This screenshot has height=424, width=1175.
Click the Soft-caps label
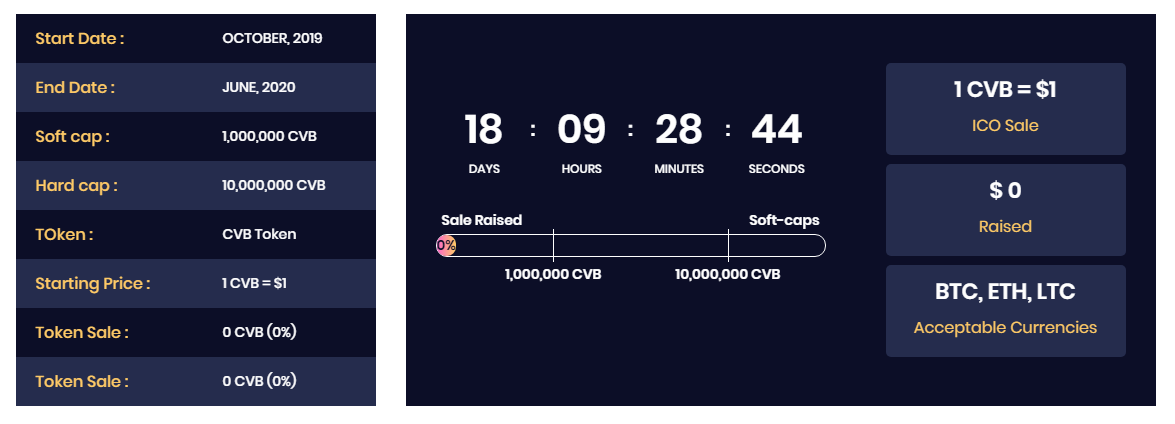(x=784, y=220)
